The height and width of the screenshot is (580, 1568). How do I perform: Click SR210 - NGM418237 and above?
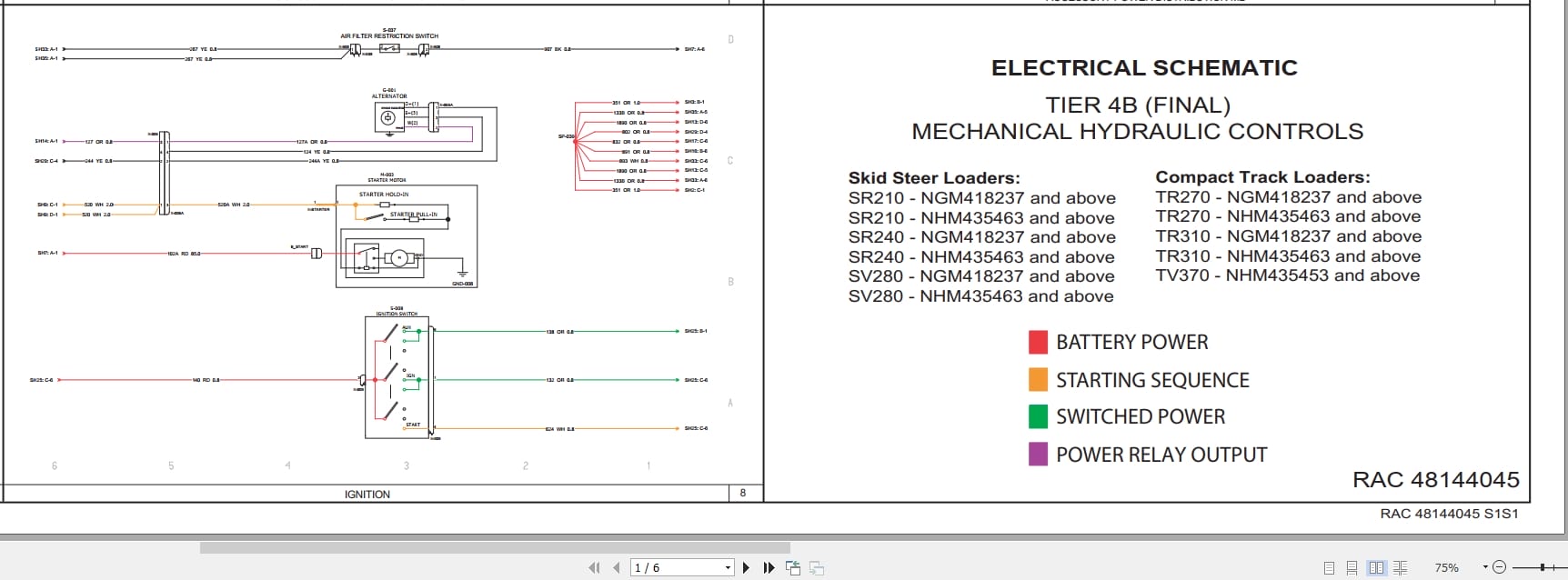pos(982,198)
